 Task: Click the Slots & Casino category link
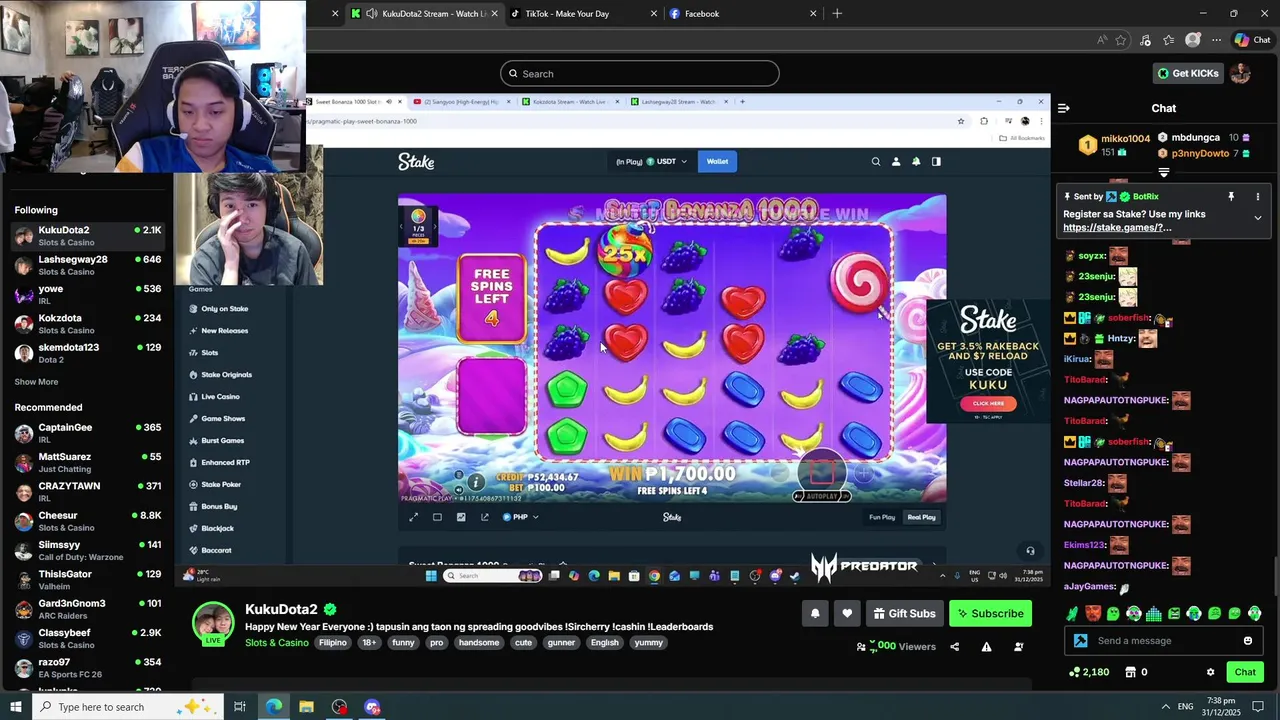coord(277,643)
